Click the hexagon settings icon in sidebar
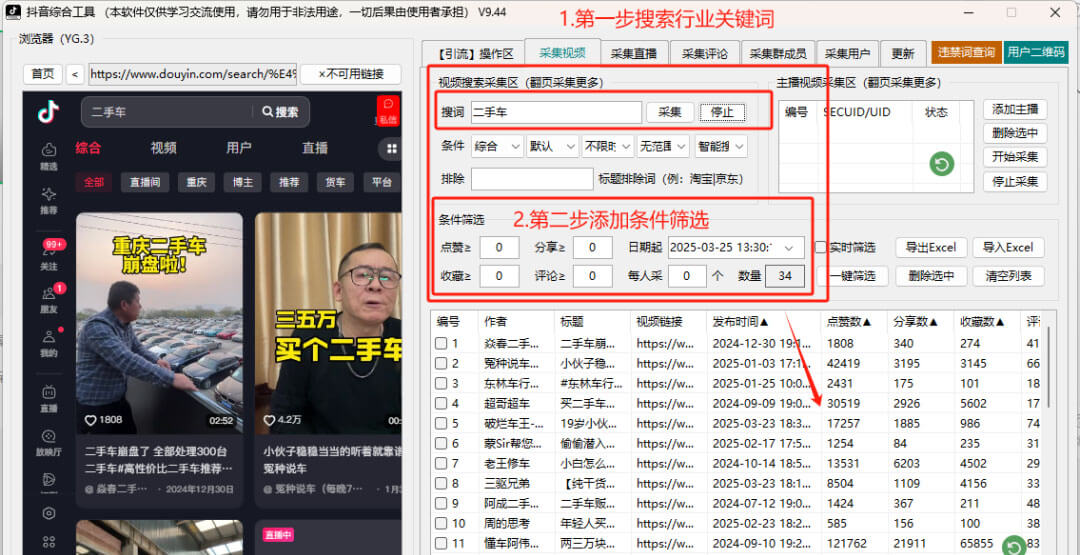This screenshot has height=555, width=1080. (49, 513)
